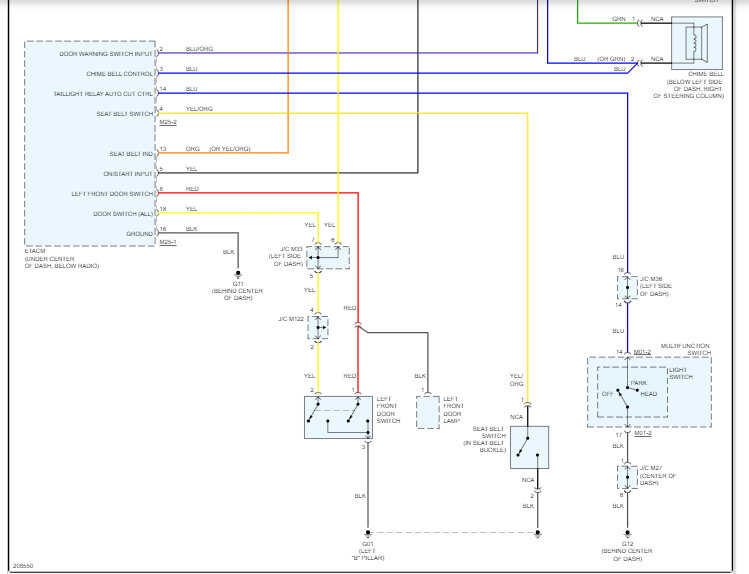The width and height of the screenshot is (749, 574).
Task: Click the MULTIFUNCTION SWITCH title
Action: [686, 349]
